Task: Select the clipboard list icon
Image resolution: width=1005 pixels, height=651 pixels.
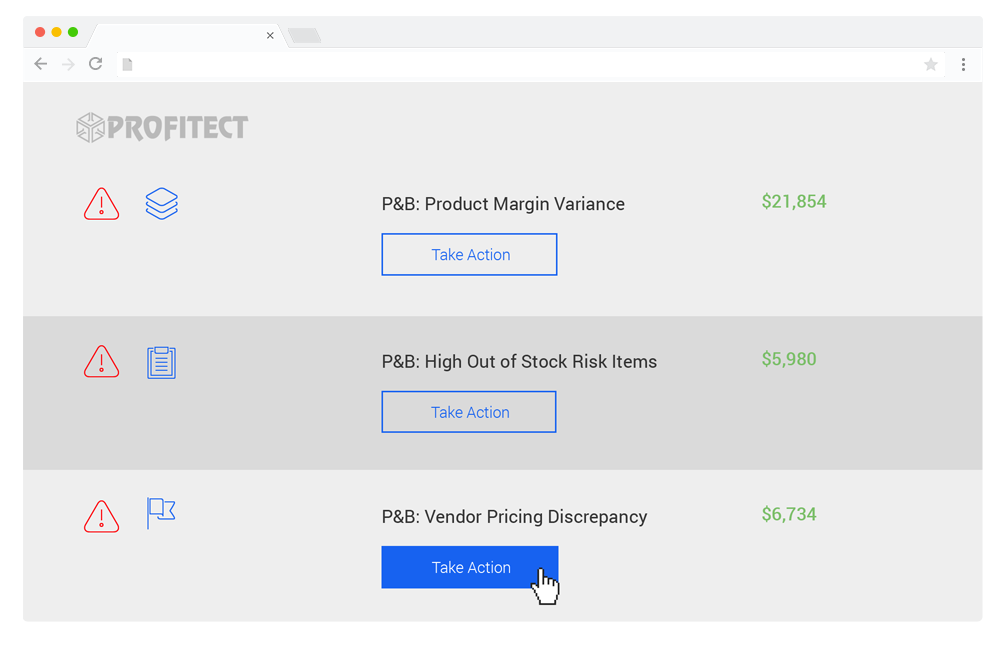Action: coord(162,362)
